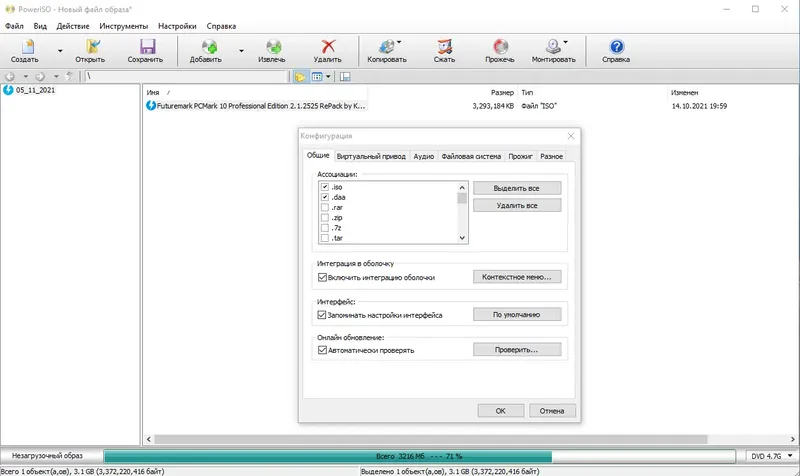Click the path address input field

click(185, 77)
